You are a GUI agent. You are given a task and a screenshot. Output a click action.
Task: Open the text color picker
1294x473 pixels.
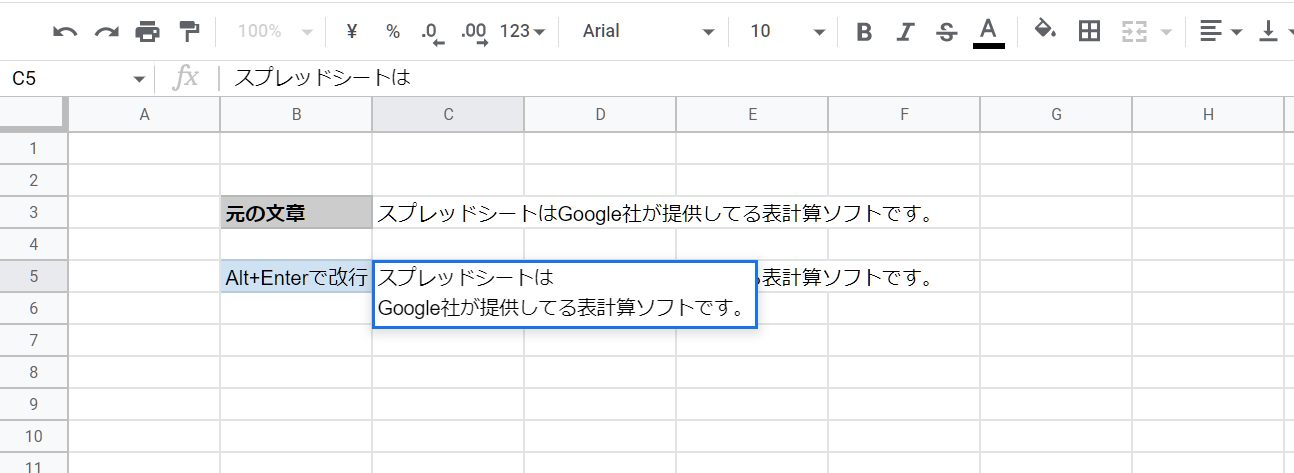(x=988, y=32)
